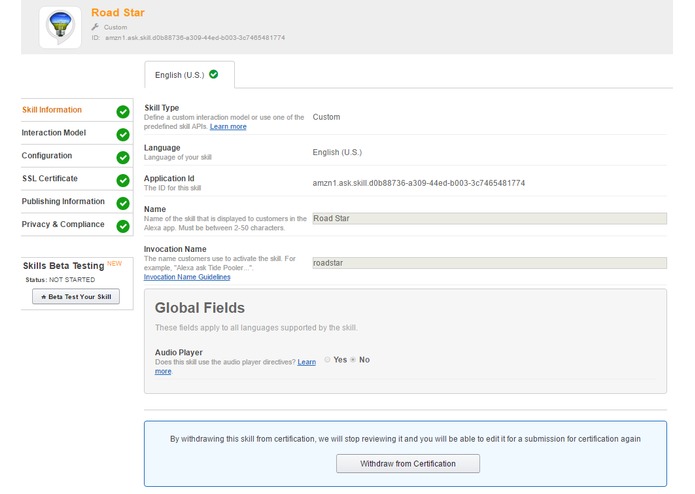Click the green checkmark next to Publishing Information
Image resolution: width=695 pixels, height=494 pixels.
coord(123,203)
